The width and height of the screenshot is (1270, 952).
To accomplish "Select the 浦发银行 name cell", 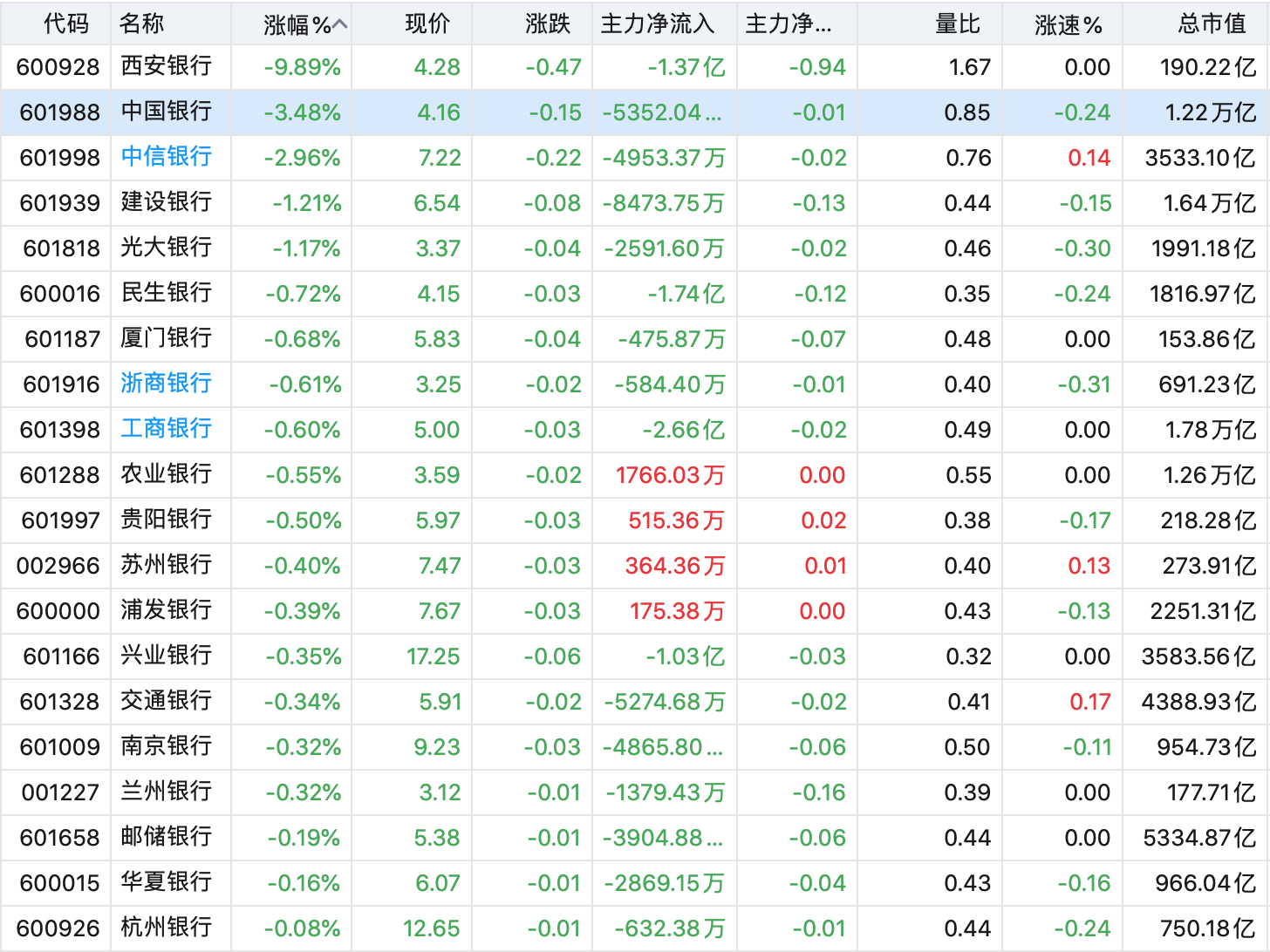I will click(x=166, y=610).
